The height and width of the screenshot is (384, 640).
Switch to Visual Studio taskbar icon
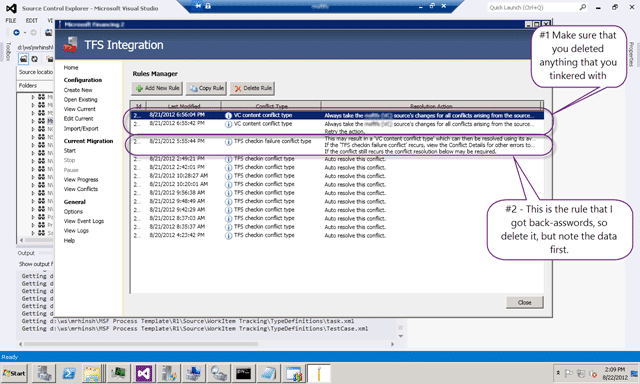coord(144,373)
